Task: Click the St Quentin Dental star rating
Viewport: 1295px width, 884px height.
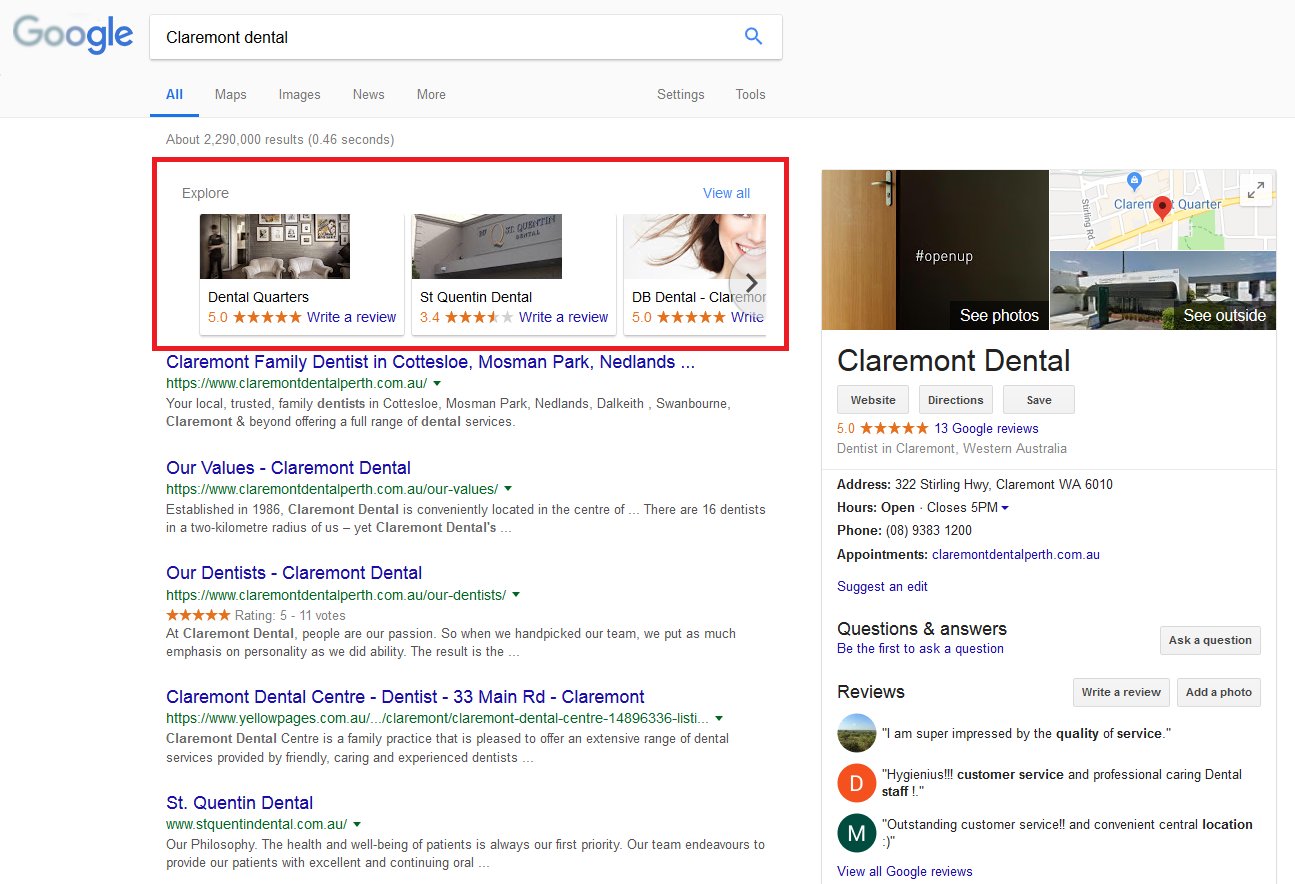Action: (479, 317)
